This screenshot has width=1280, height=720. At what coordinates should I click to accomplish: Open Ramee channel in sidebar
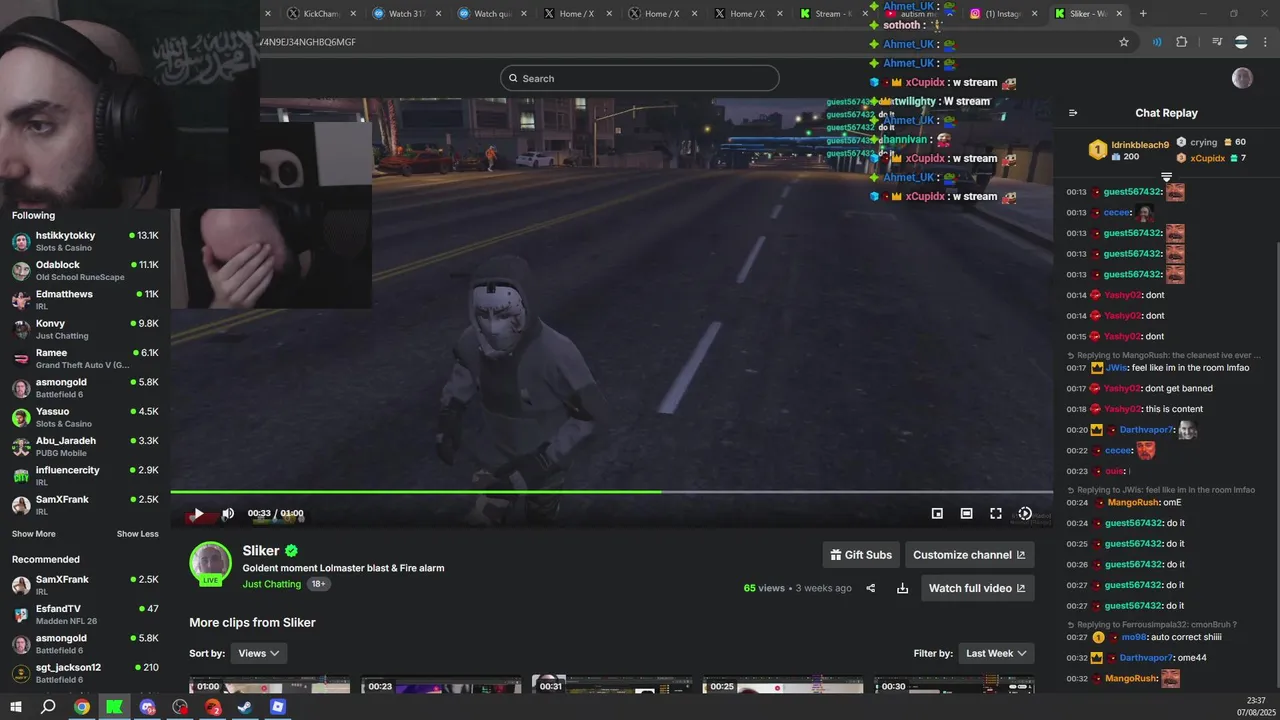[85, 358]
